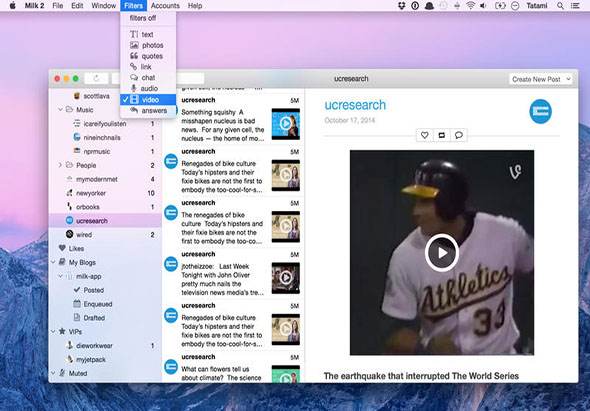
Task: Open the Window menu
Action: (103, 6)
